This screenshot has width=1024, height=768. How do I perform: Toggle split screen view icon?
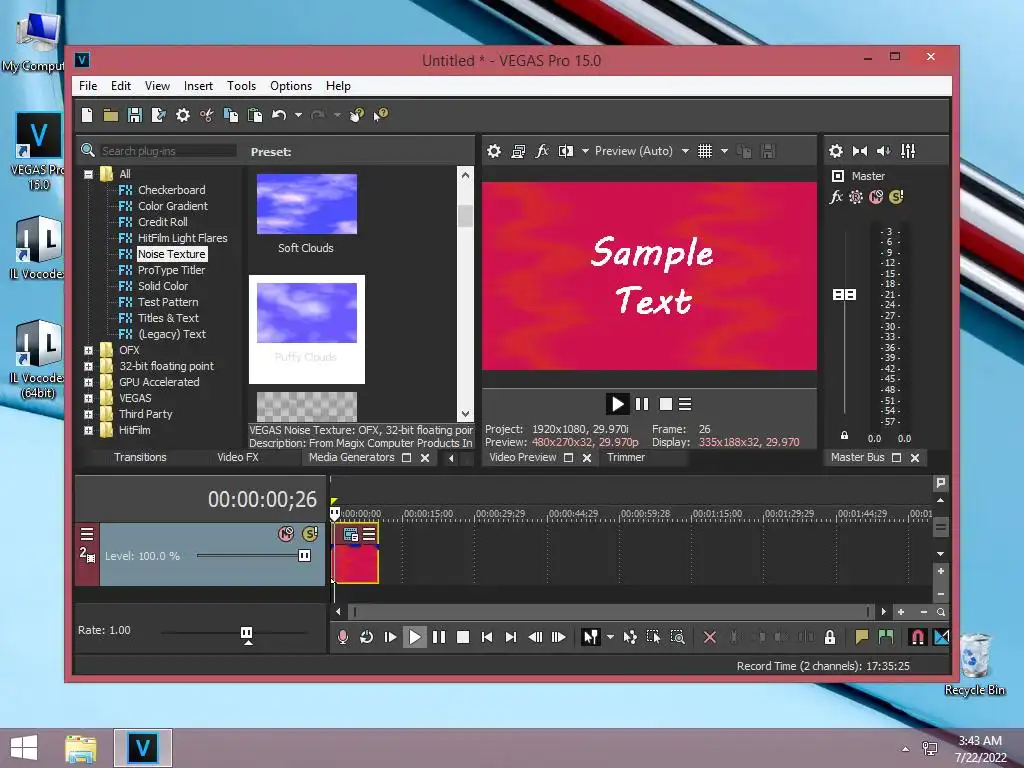[x=566, y=152]
